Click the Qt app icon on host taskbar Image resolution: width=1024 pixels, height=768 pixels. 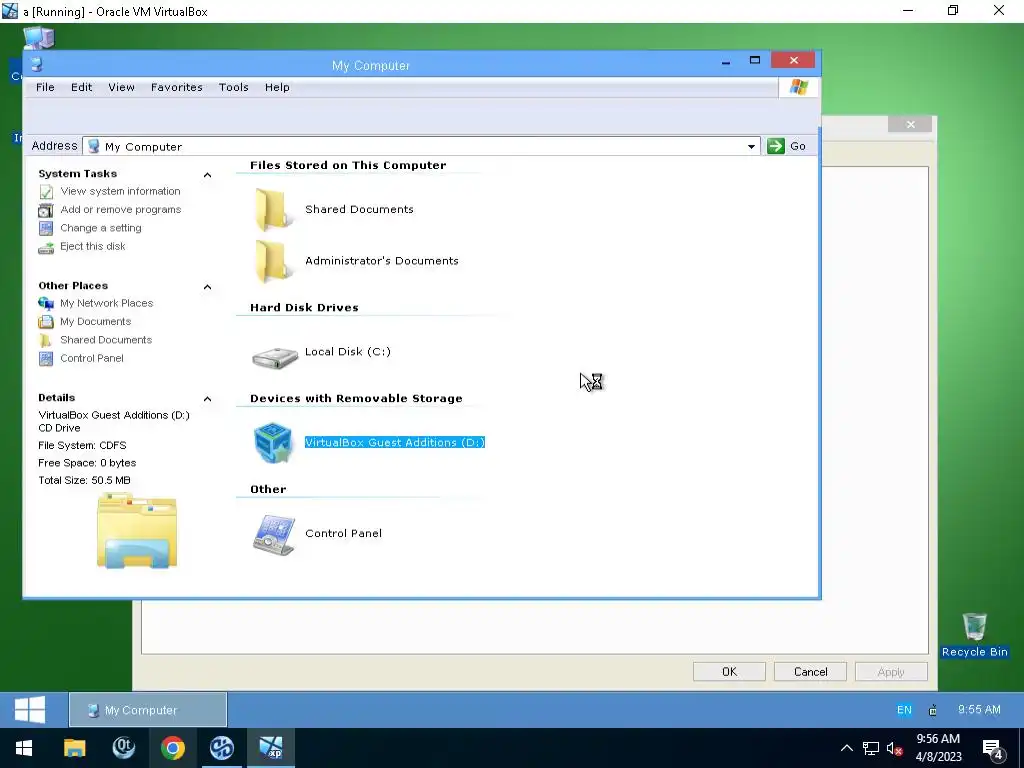click(123, 748)
